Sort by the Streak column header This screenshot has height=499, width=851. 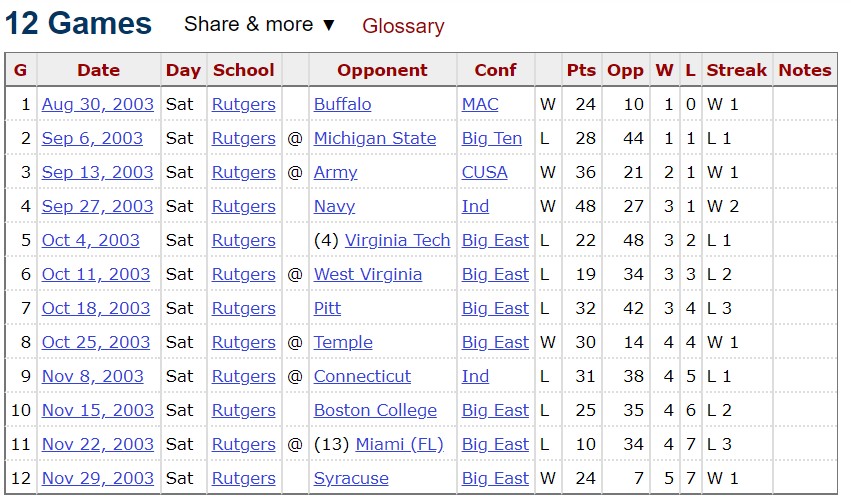(x=736, y=70)
